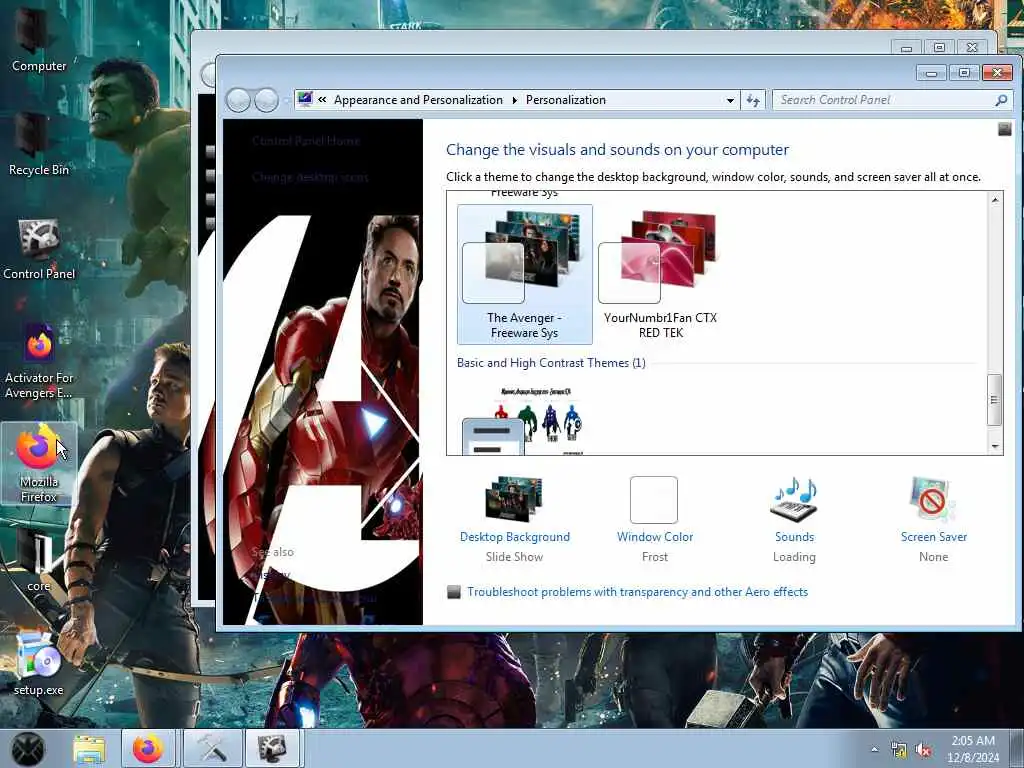The image size is (1024, 768).
Task: Click theme list scroll down arrow
Action: [x=995, y=446]
